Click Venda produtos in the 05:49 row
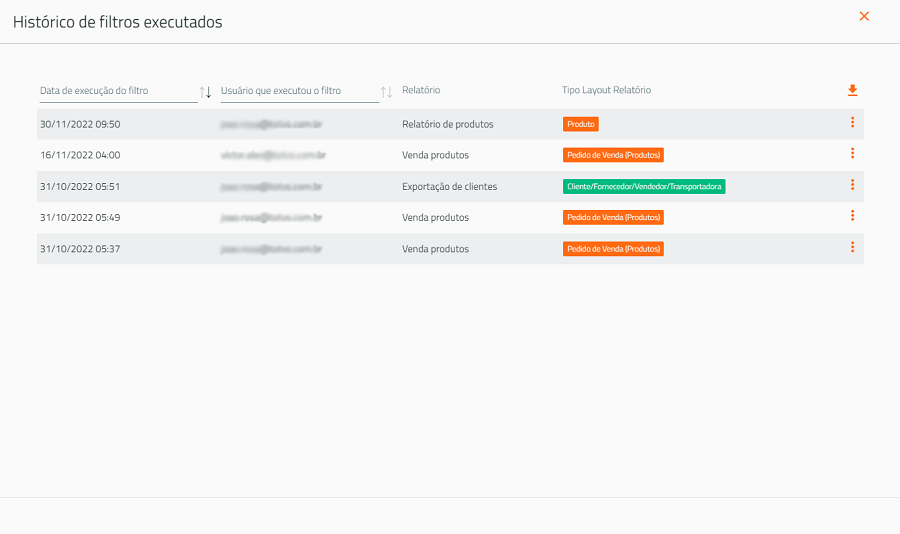The height and width of the screenshot is (534, 900). point(435,218)
